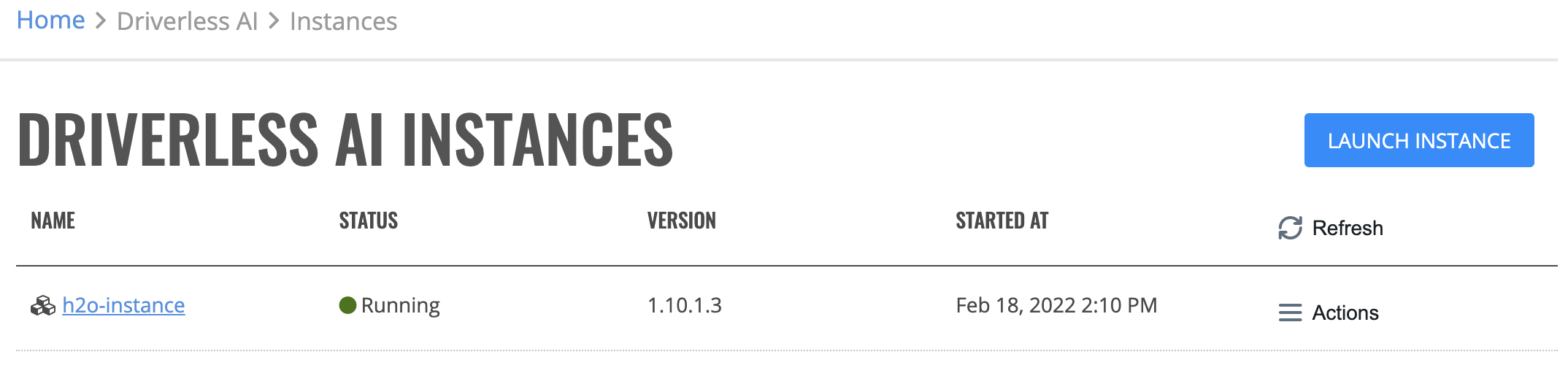
Task: Click the Refresh circular arrows icon
Action: pyautogui.click(x=1290, y=228)
